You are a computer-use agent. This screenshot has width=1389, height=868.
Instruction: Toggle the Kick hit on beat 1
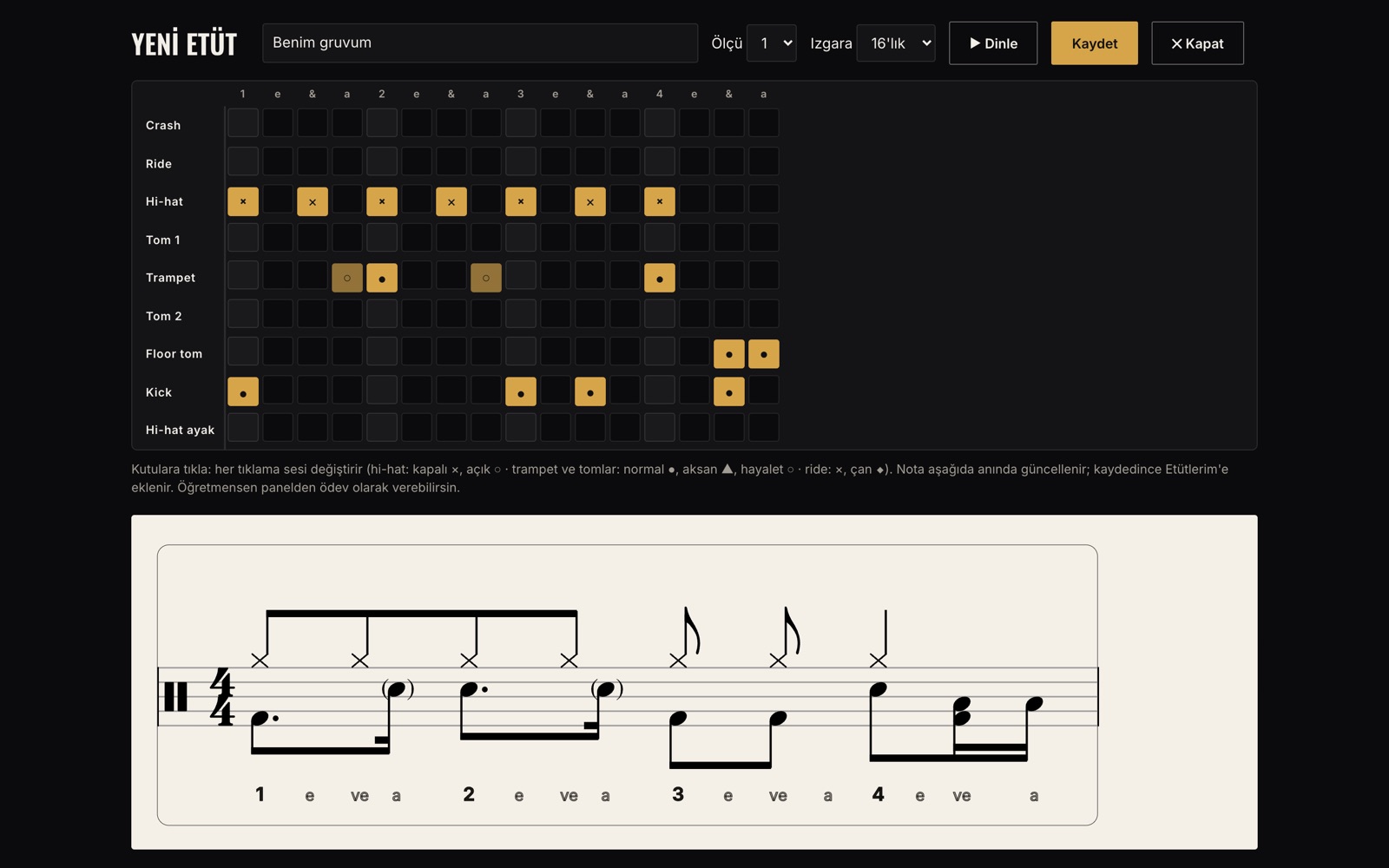coord(243,392)
